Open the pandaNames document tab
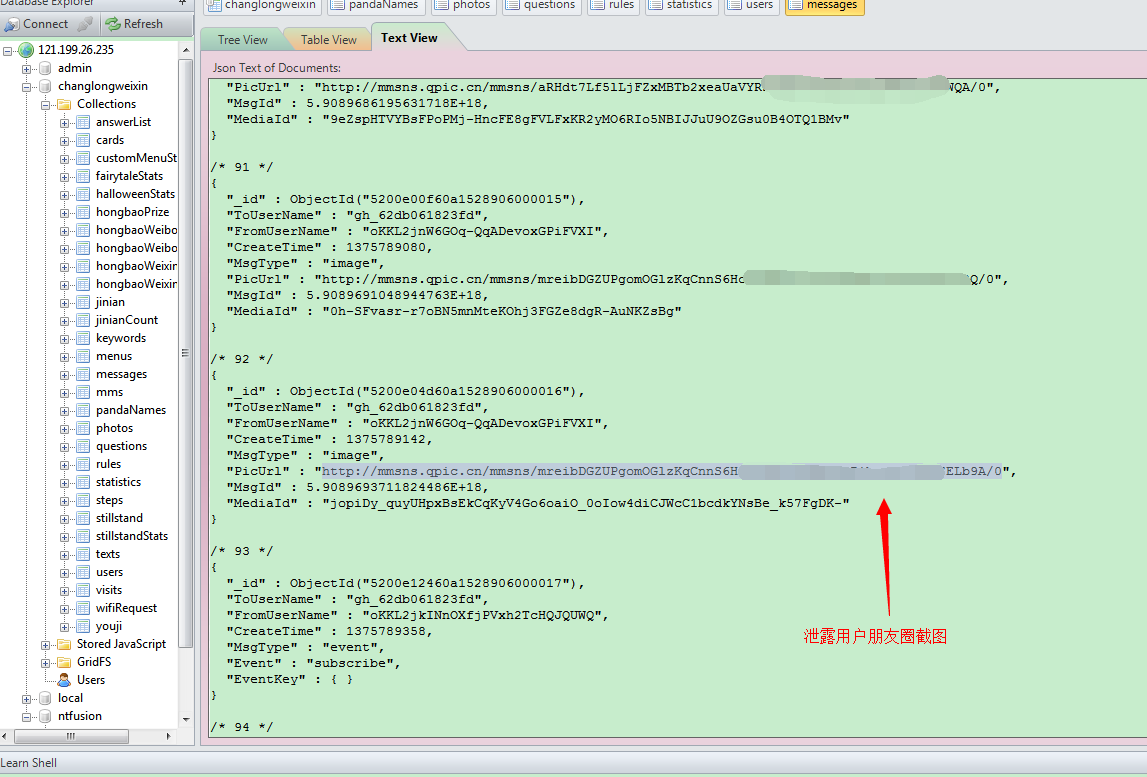The image size is (1147, 777). tap(376, 5)
